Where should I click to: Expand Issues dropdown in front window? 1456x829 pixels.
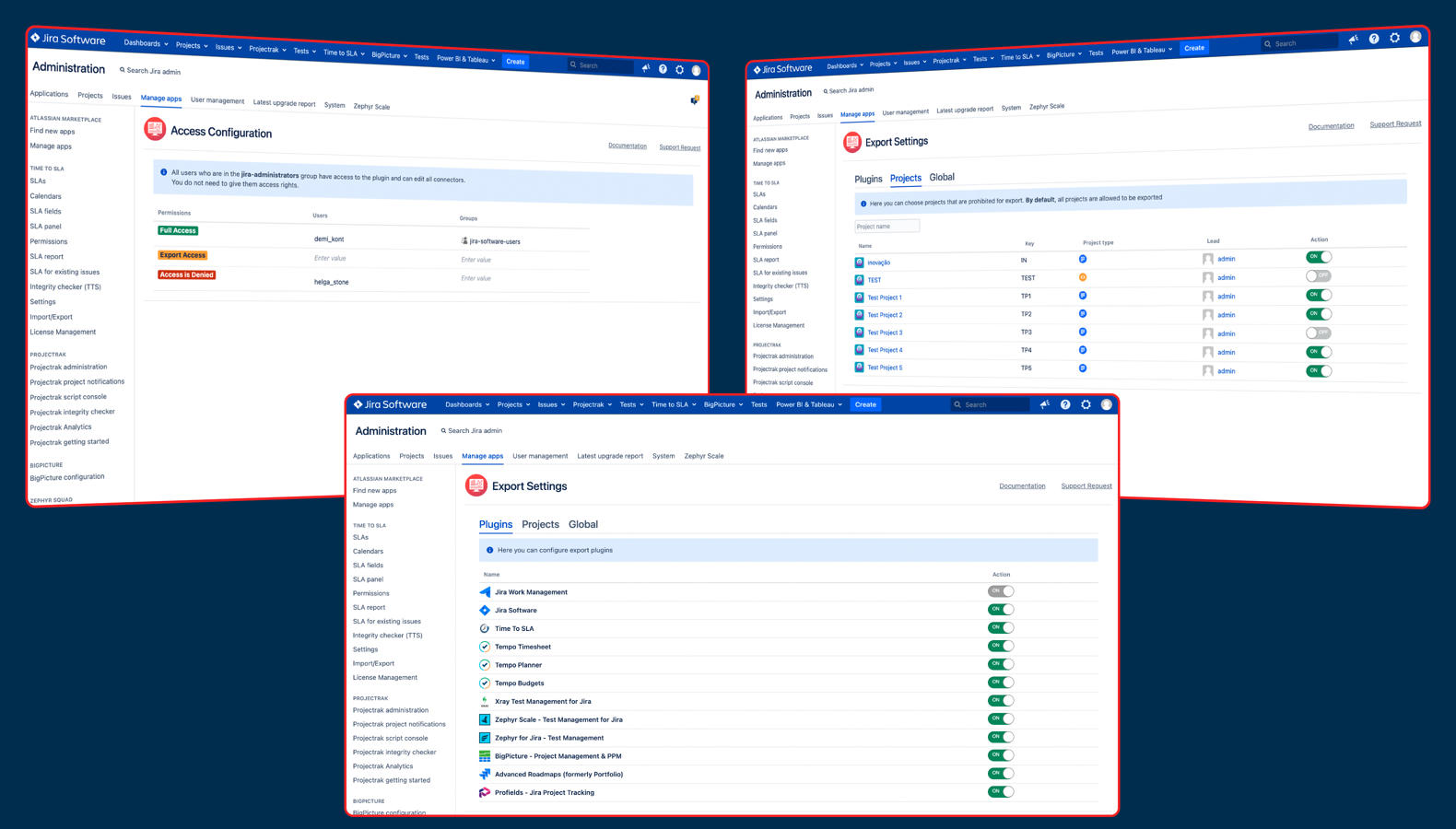click(x=551, y=404)
